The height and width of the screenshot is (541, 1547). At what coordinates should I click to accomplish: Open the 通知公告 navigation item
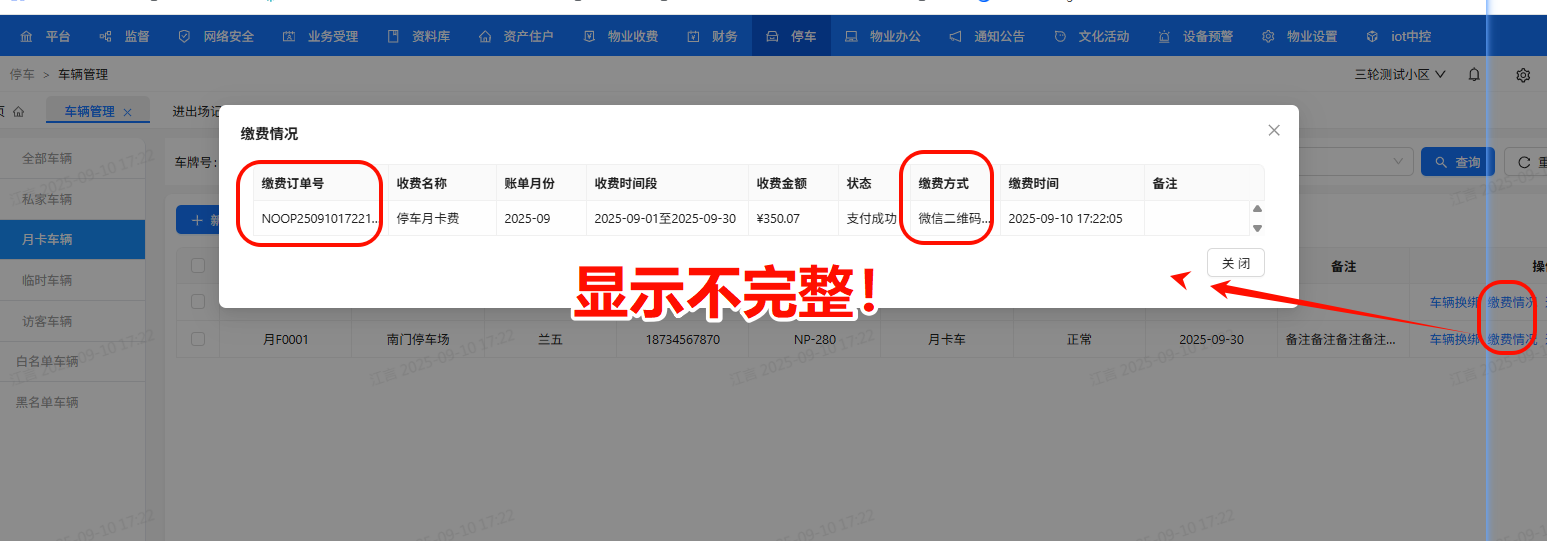987,36
